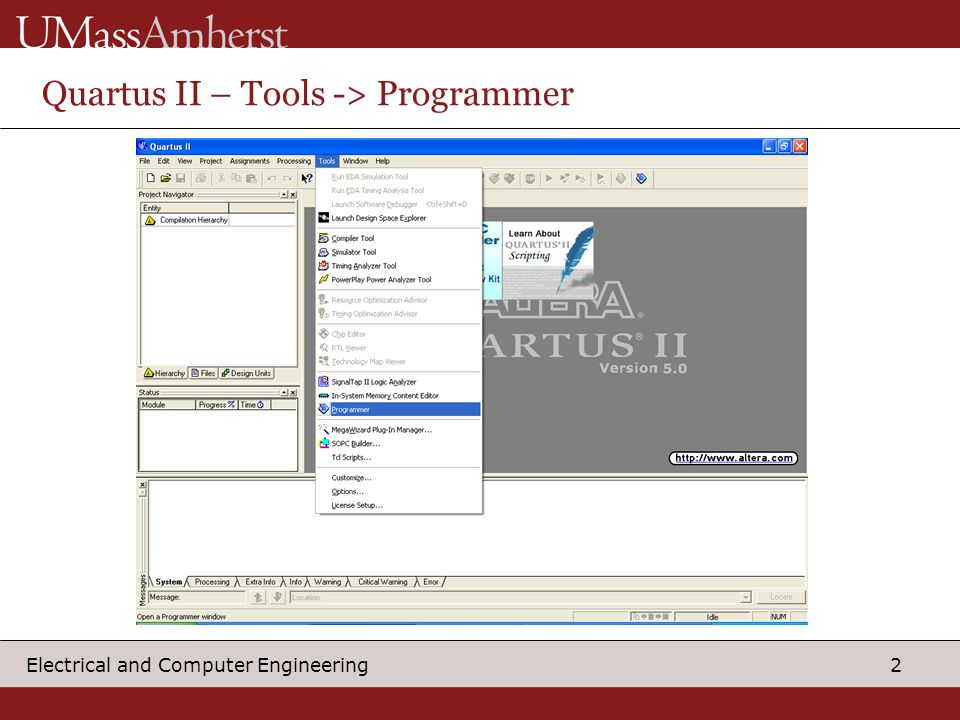The height and width of the screenshot is (720, 960).
Task: Click the Locate button
Action: click(781, 597)
